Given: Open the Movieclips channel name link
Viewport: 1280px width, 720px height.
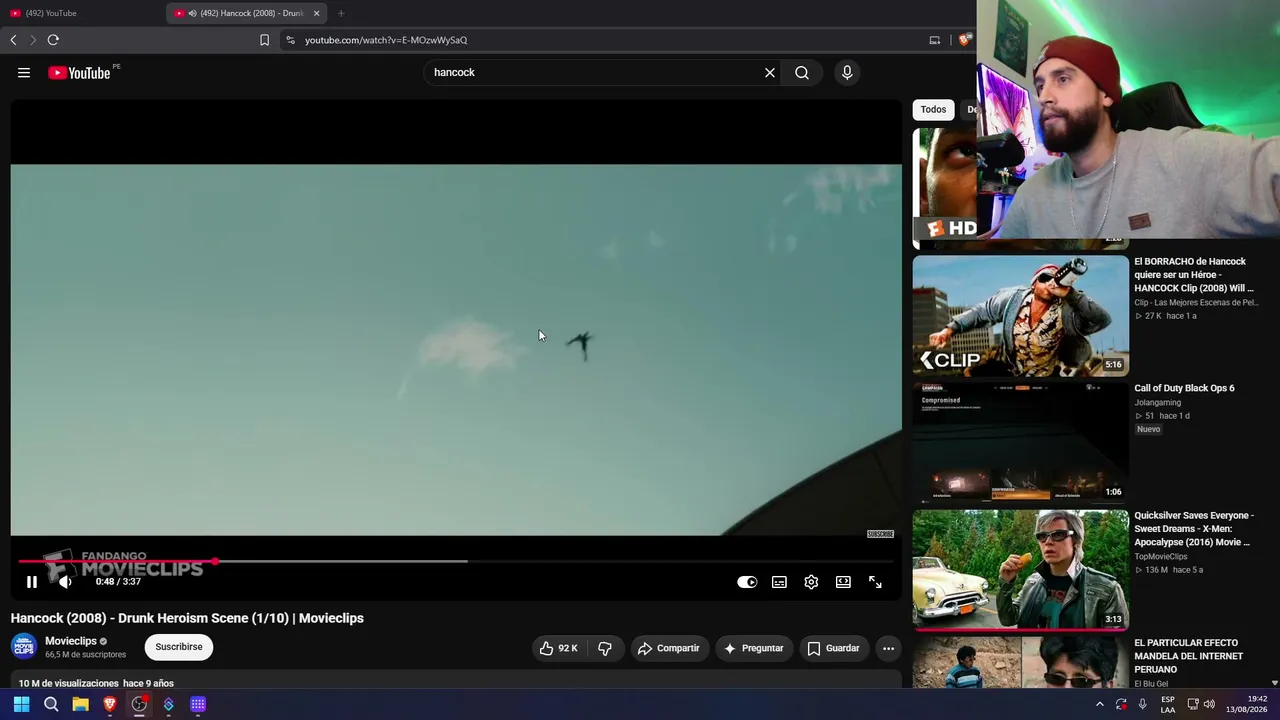Looking at the screenshot, I should coord(71,641).
